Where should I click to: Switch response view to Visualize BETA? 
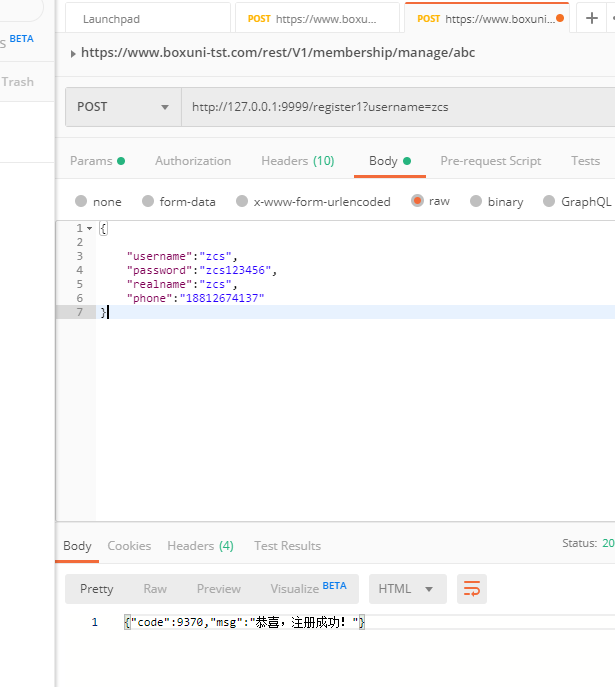pyautogui.click(x=308, y=588)
